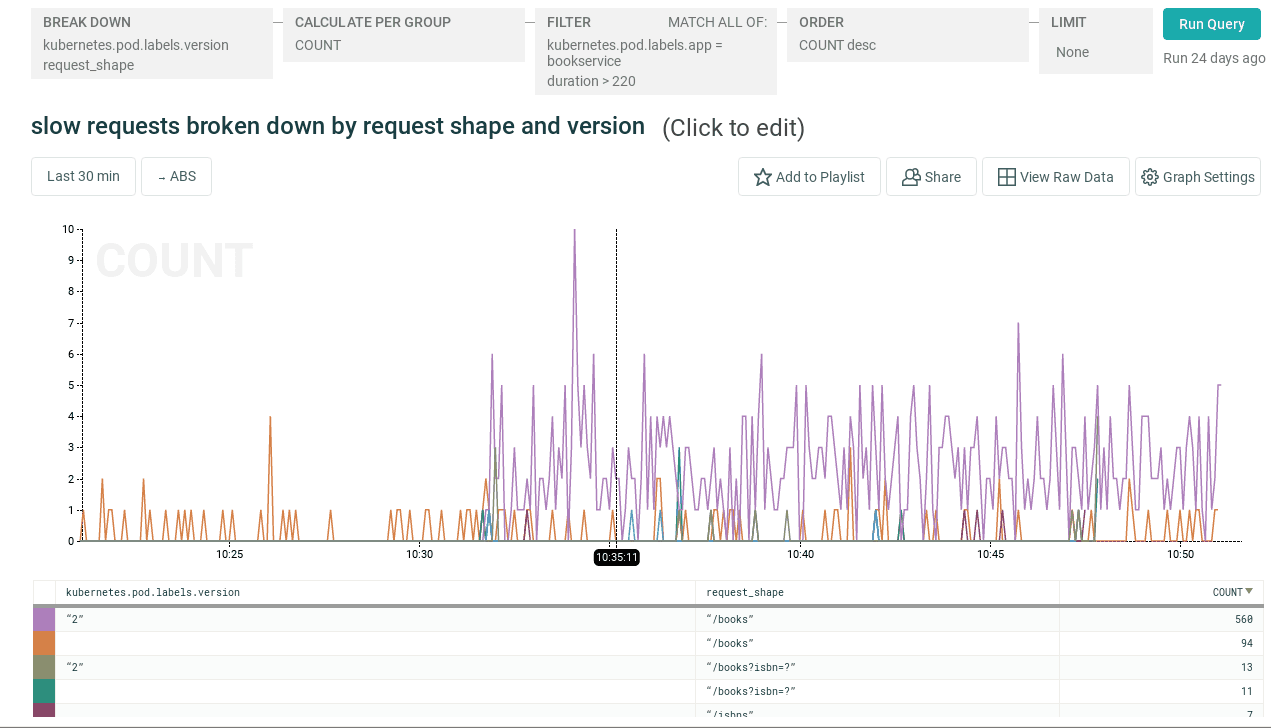Click the Add to Playlist star icon
This screenshot has width=1271, height=728.
[762, 176]
